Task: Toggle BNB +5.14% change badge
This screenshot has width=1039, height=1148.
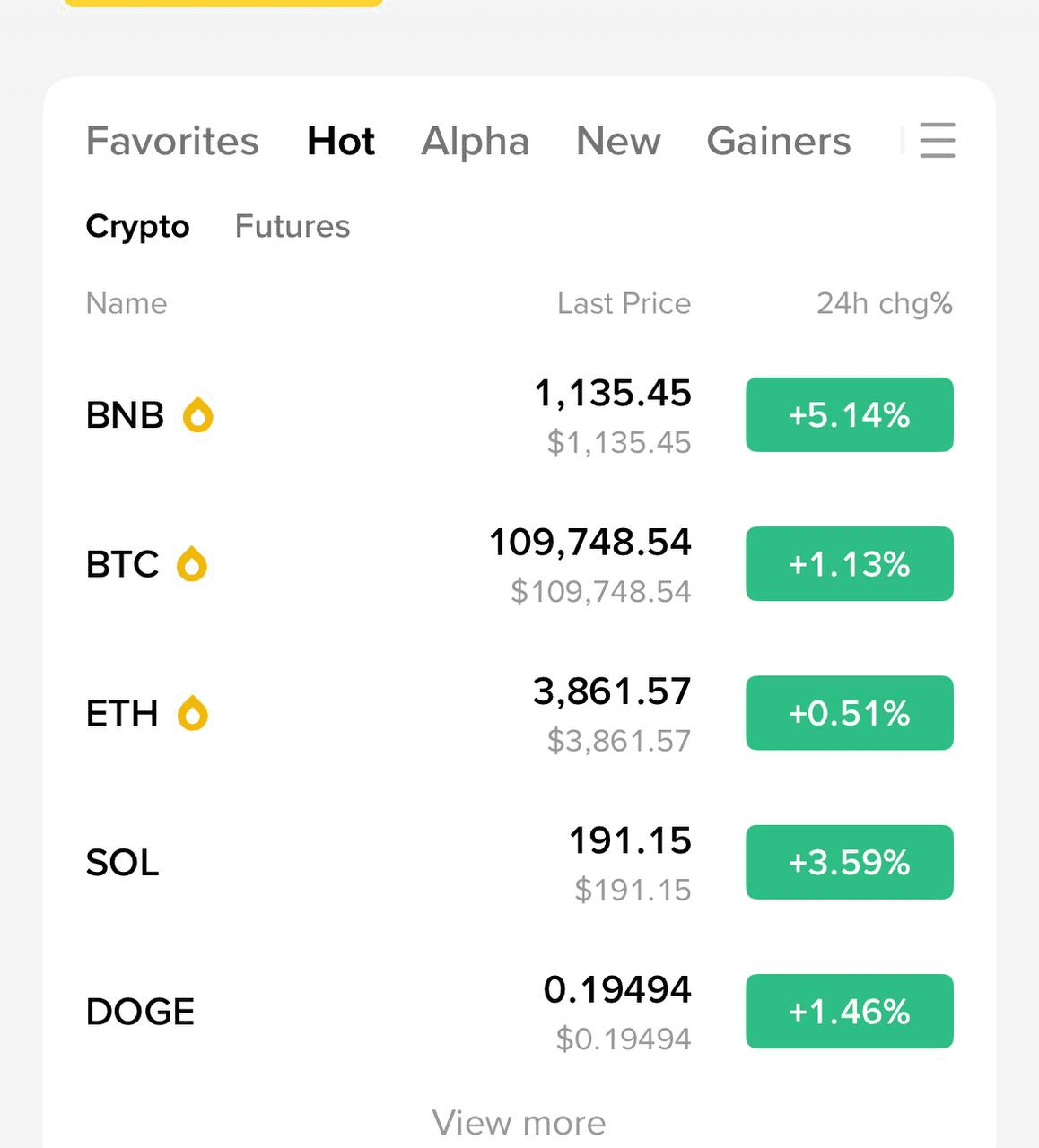Action: point(849,415)
